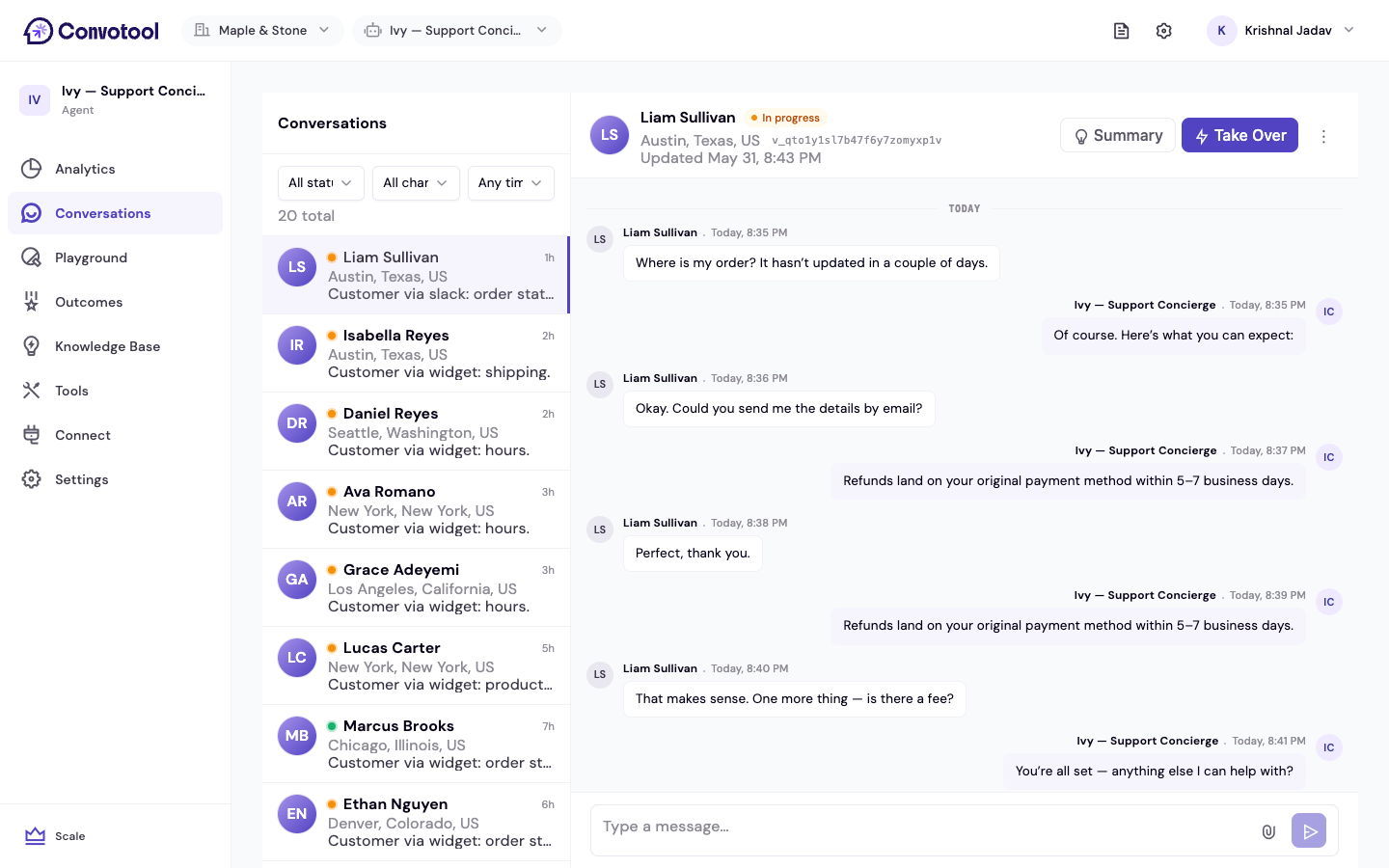The height and width of the screenshot is (868, 1389).
Task: Click Grace Adeyemi's GA avatar
Action: point(297,580)
